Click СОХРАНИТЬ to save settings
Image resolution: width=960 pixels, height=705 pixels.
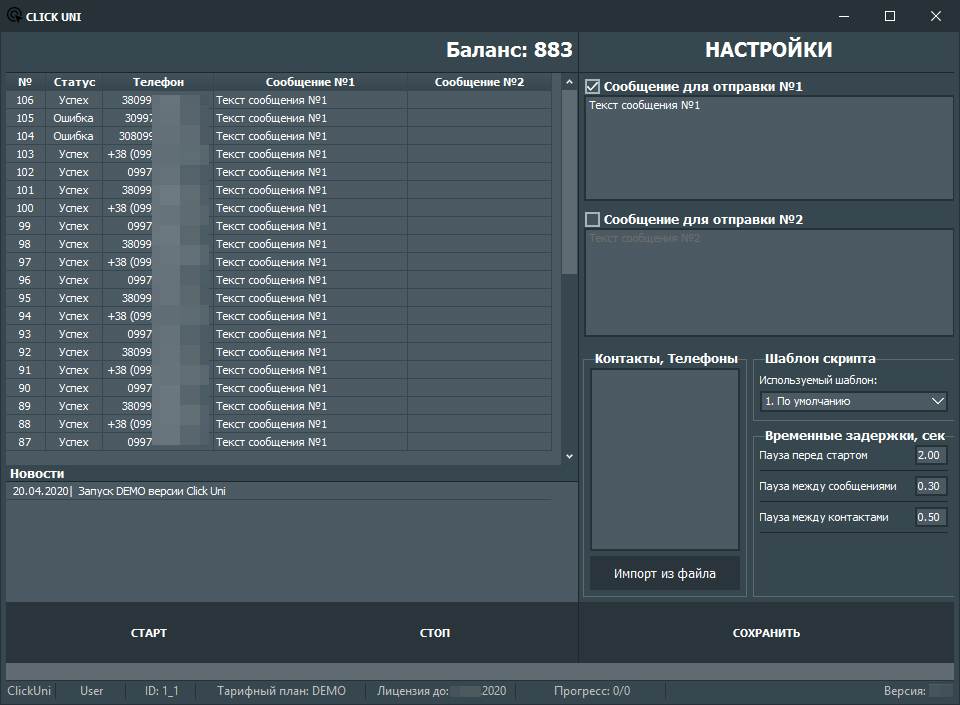tap(766, 633)
